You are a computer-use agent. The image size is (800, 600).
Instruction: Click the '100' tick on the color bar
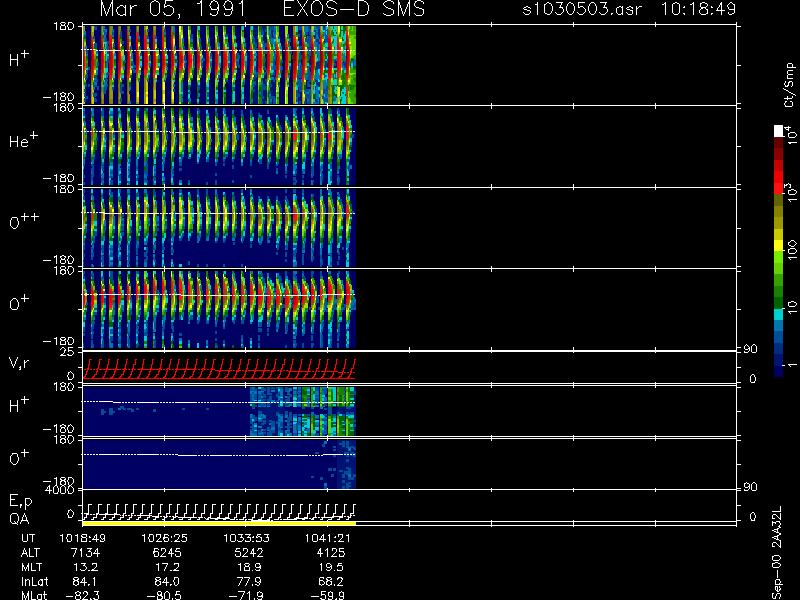(791, 249)
